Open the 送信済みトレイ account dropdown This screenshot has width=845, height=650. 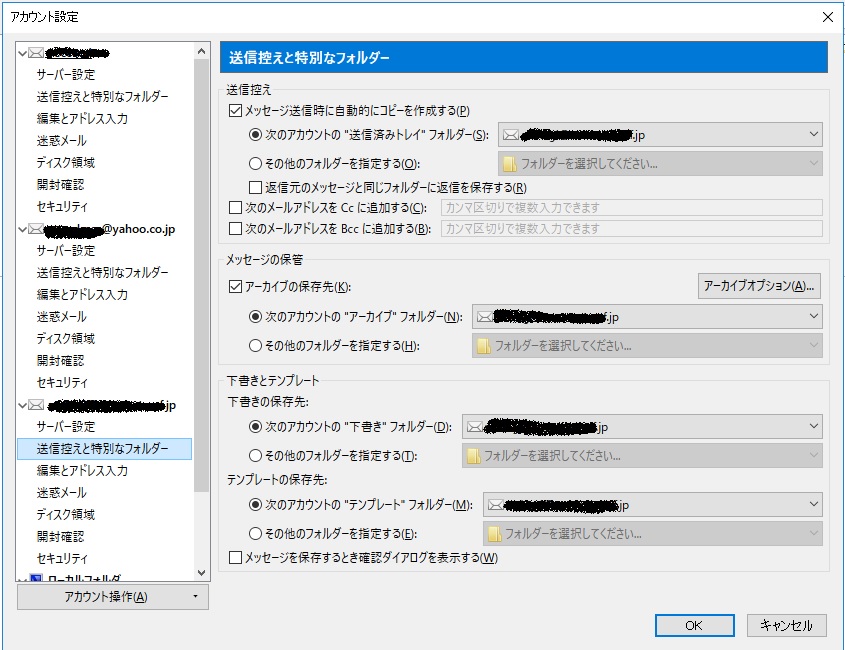coord(660,135)
